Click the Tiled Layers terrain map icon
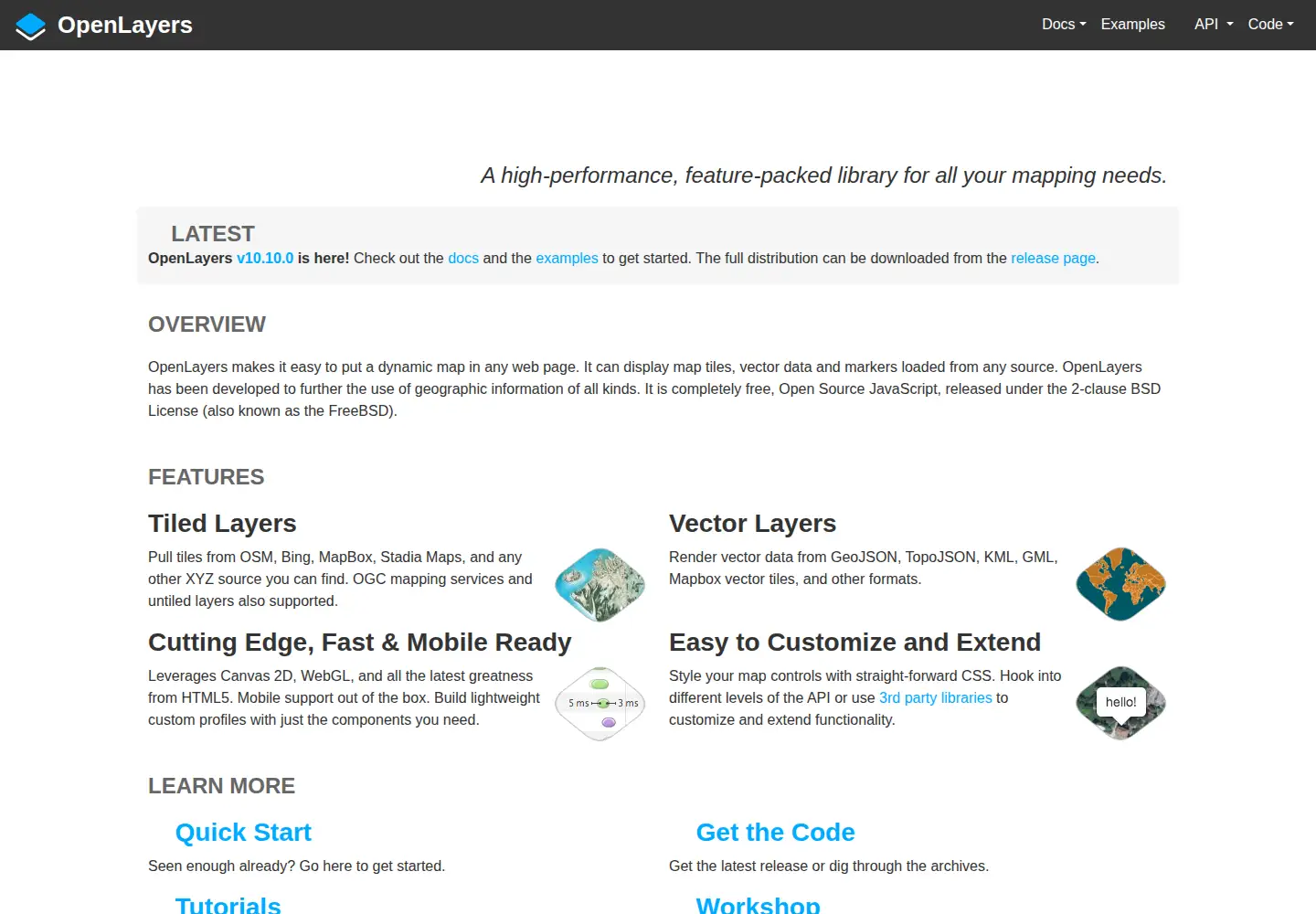Viewport: 1316px width, 914px height. pos(600,585)
